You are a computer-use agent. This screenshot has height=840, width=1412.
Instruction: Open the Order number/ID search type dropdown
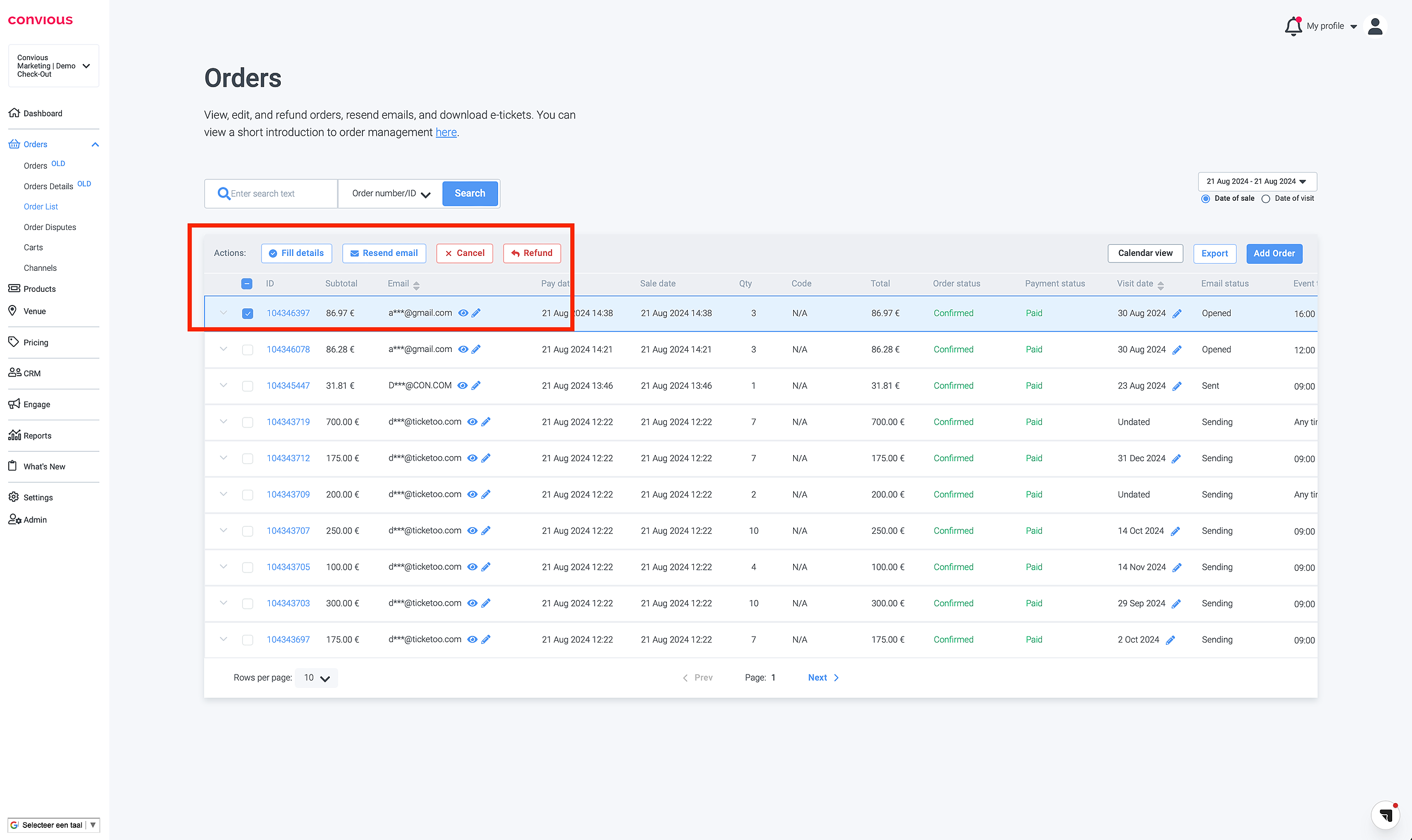coord(391,194)
